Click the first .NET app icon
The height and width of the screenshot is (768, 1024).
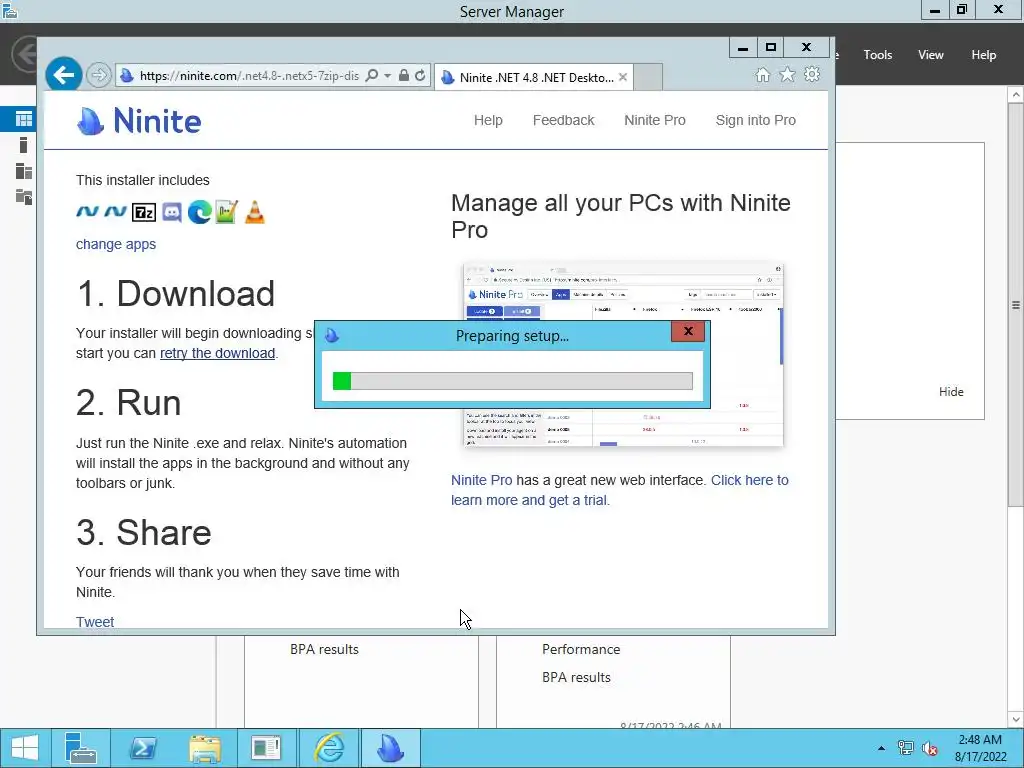(x=87, y=212)
